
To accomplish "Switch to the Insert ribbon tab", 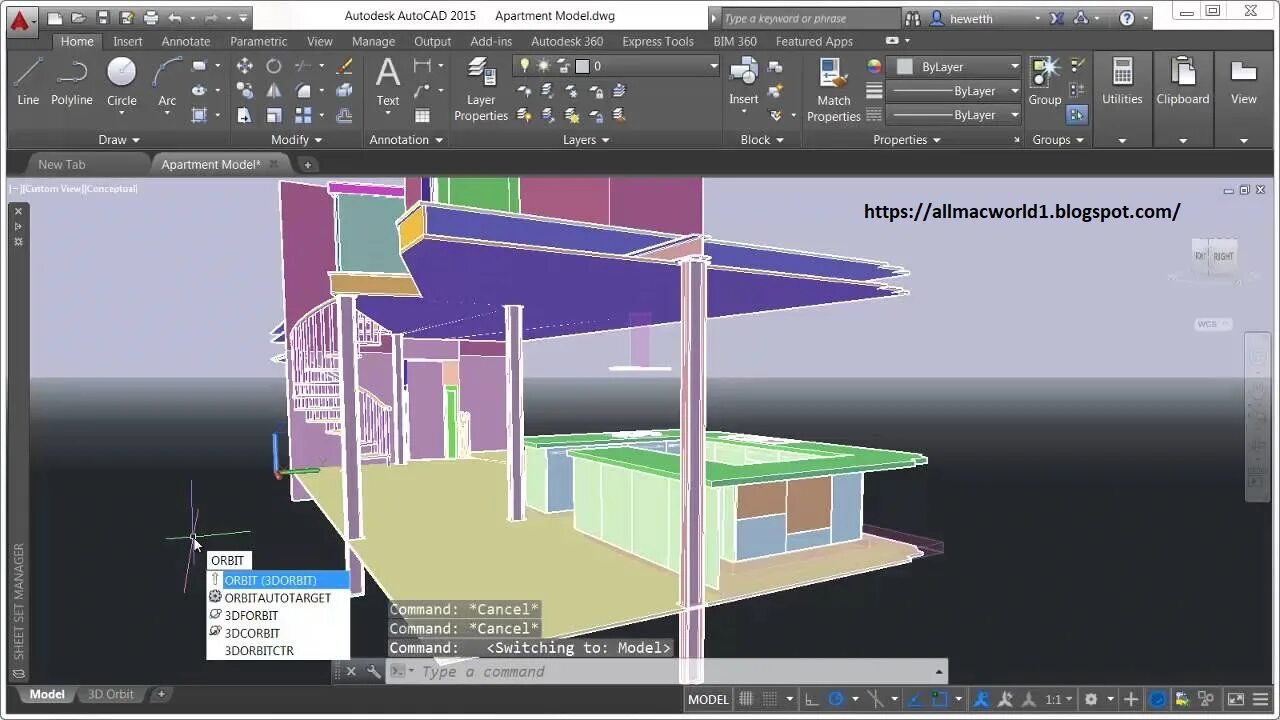I will click(x=128, y=41).
